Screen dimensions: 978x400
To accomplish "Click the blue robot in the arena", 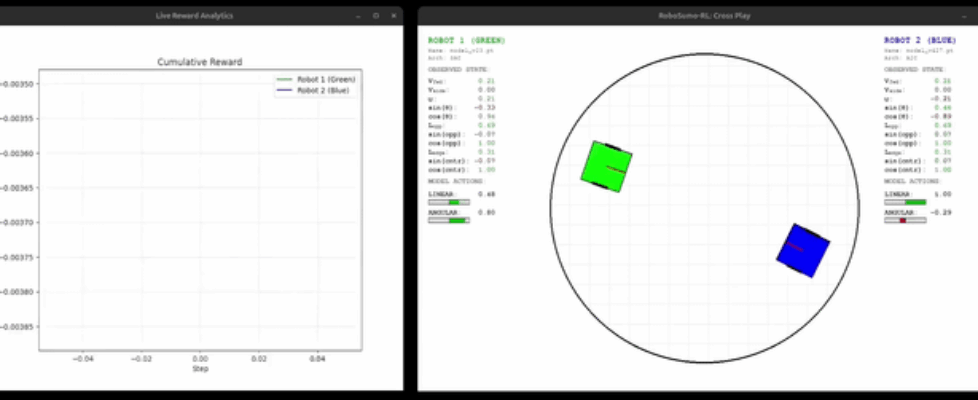I will click(803, 250).
